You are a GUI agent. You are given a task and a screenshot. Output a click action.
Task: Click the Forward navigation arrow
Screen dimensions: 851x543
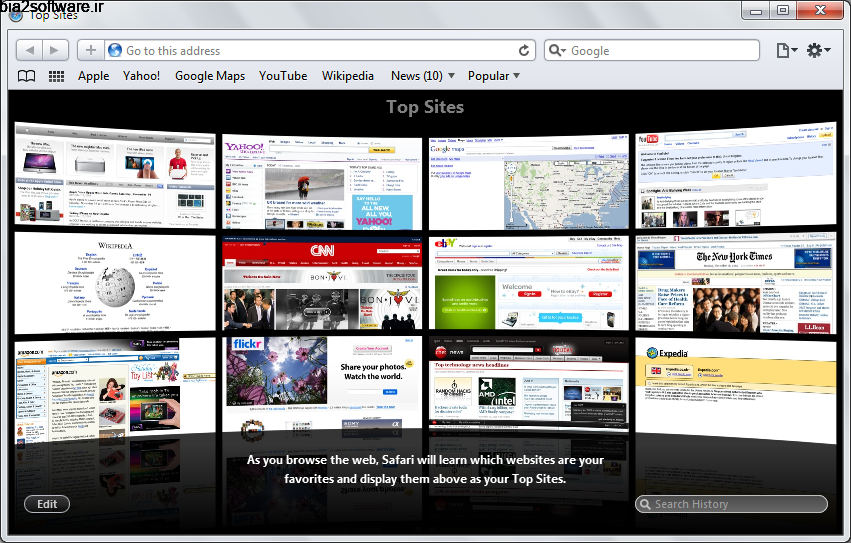[x=56, y=51]
